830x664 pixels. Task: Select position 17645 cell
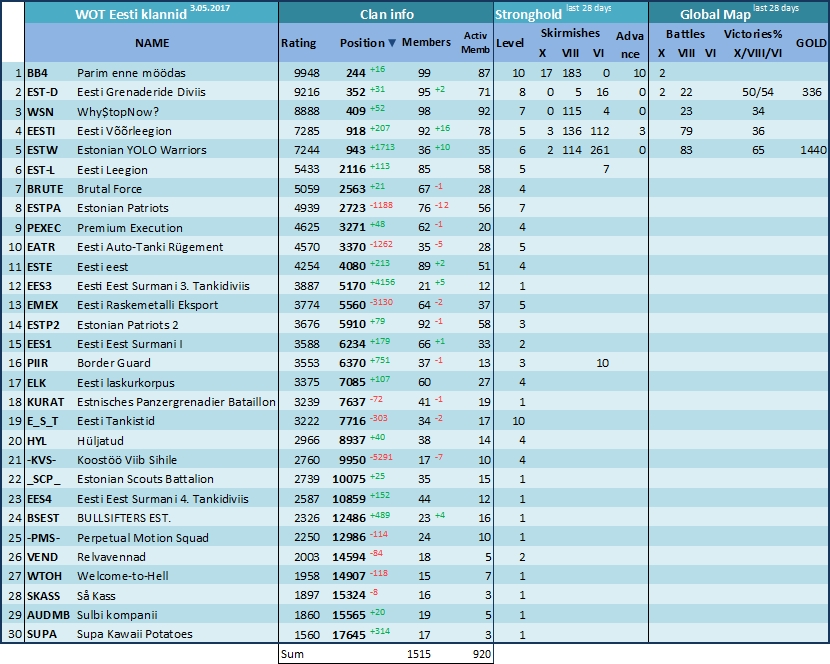click(x=349, y=634)
